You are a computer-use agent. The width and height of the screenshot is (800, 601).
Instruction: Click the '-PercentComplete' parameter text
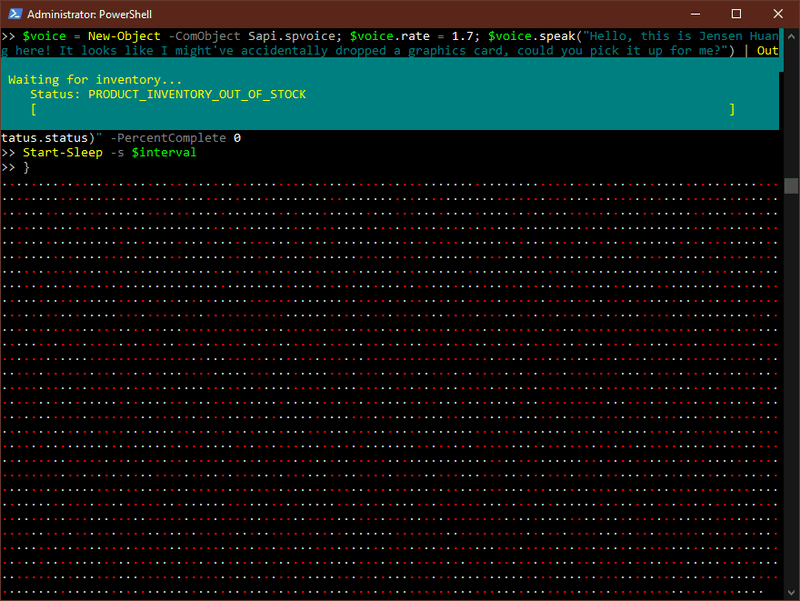[168, 138]
